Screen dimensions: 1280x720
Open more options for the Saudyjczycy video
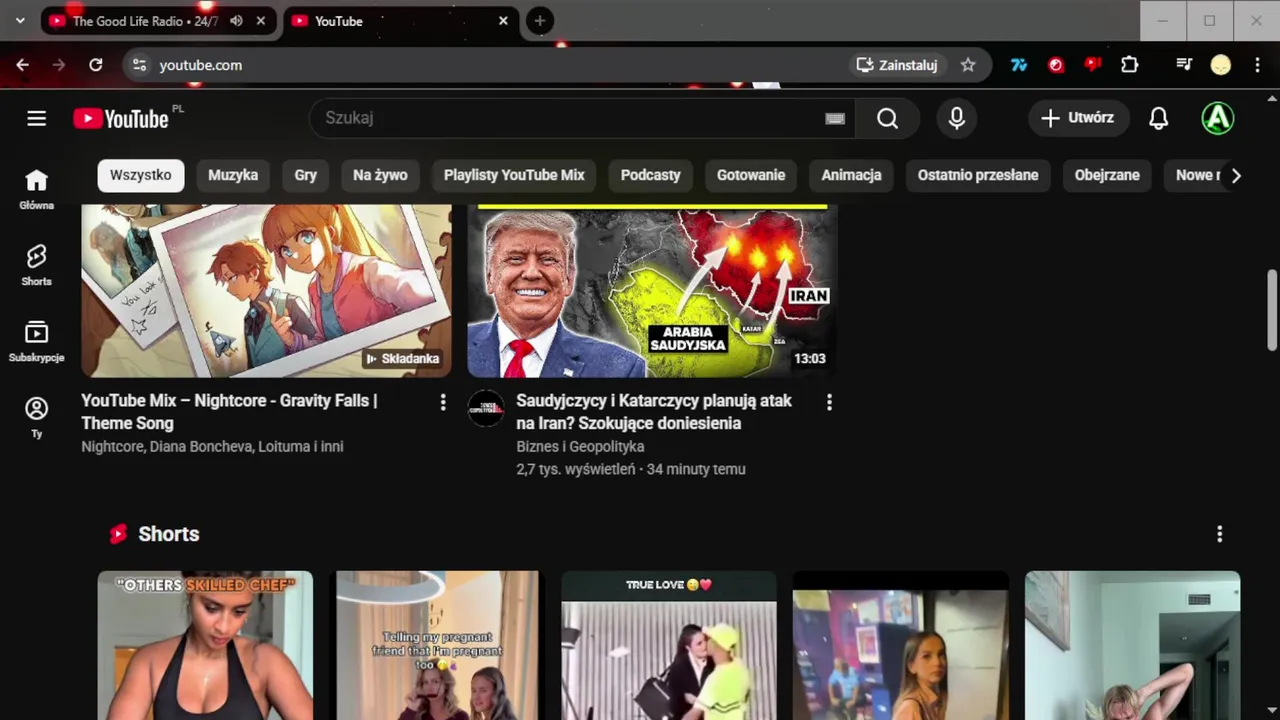(829, 402)
